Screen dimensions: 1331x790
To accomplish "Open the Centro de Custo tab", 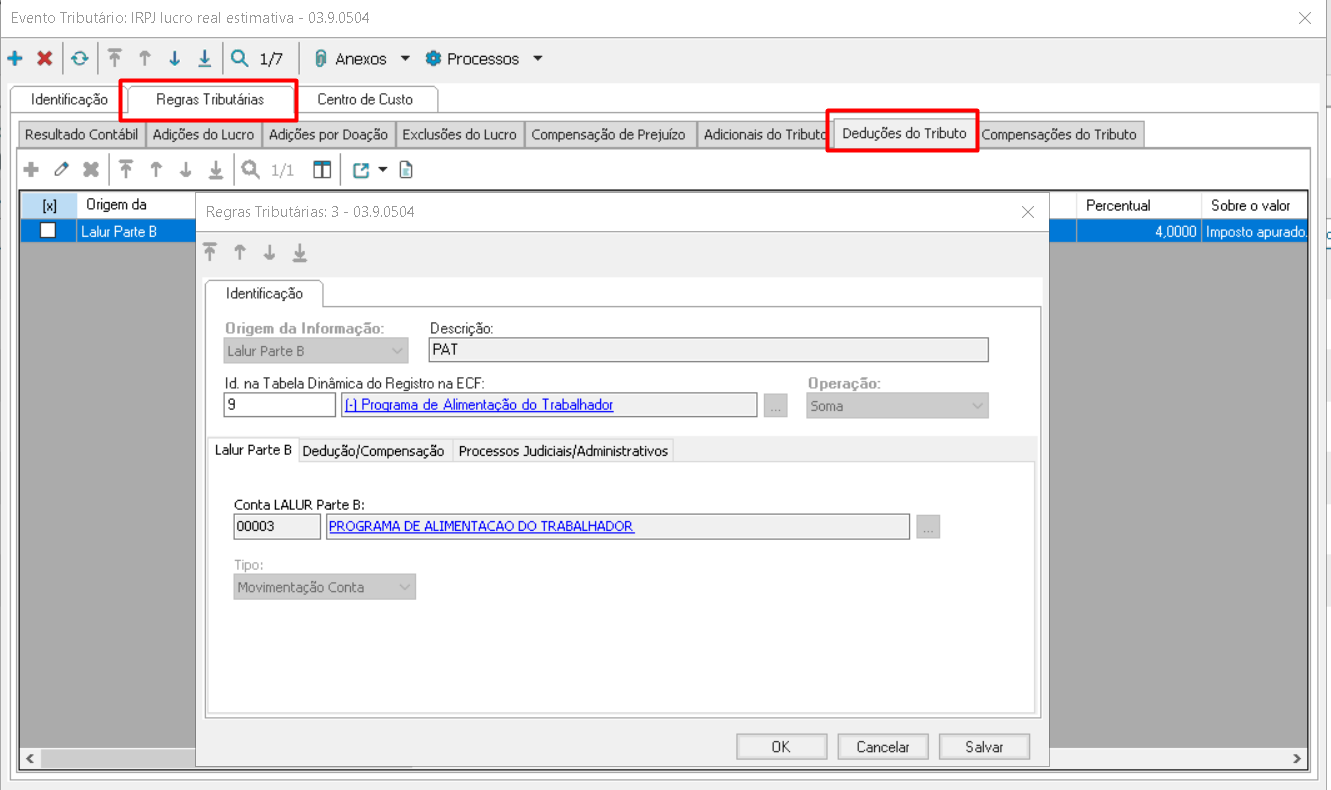I will tap(364, 99).
